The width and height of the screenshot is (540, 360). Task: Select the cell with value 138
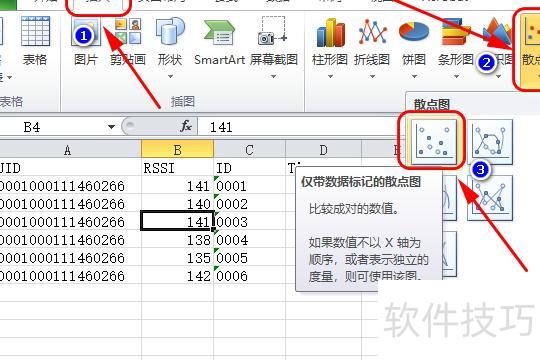(177, 239)
